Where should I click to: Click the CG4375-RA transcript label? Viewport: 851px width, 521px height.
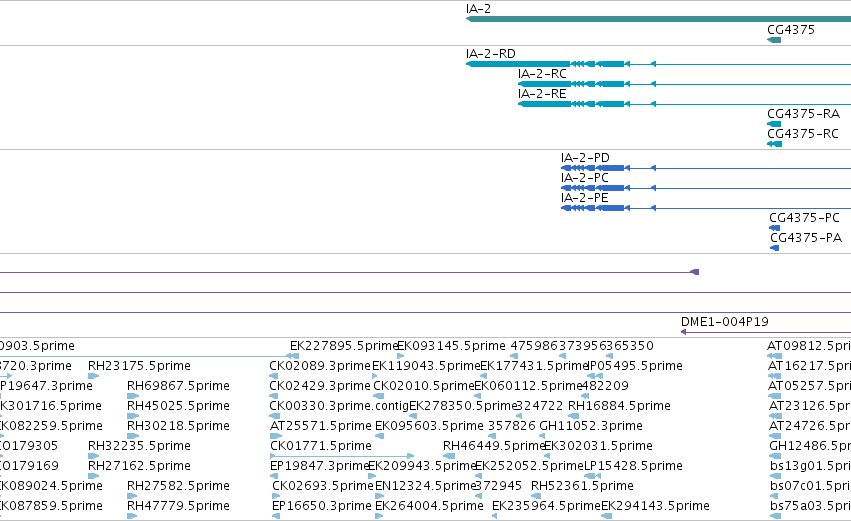pyautogui.click(x=803, y=114)
